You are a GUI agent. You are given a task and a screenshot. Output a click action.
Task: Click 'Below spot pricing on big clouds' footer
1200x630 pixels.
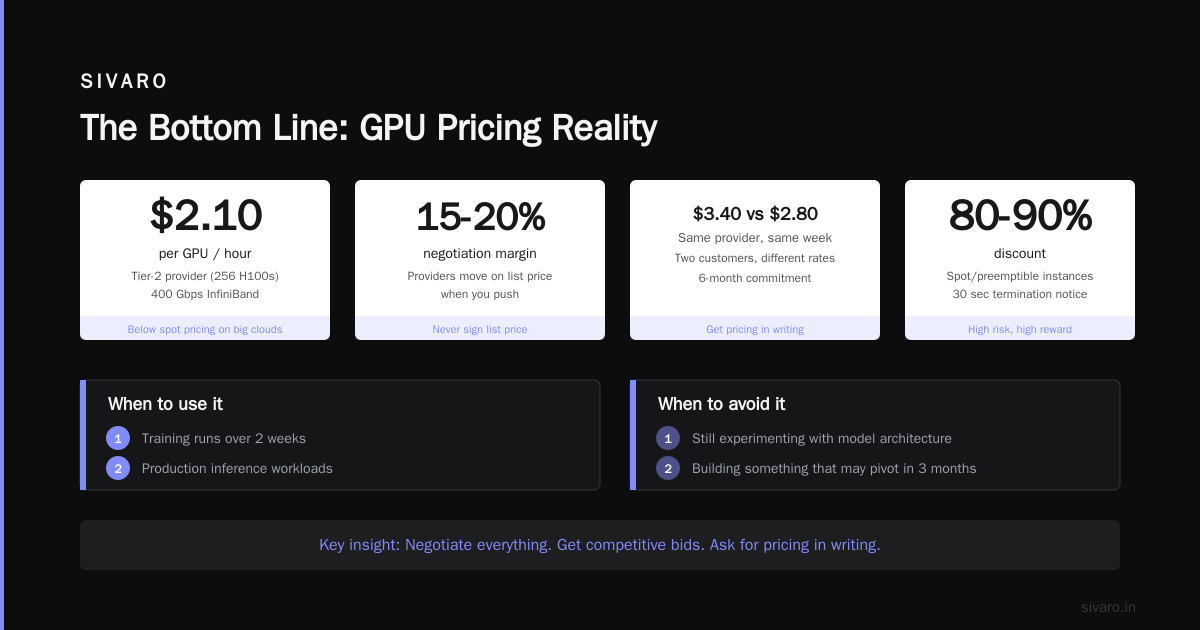(x=205, y=329)
